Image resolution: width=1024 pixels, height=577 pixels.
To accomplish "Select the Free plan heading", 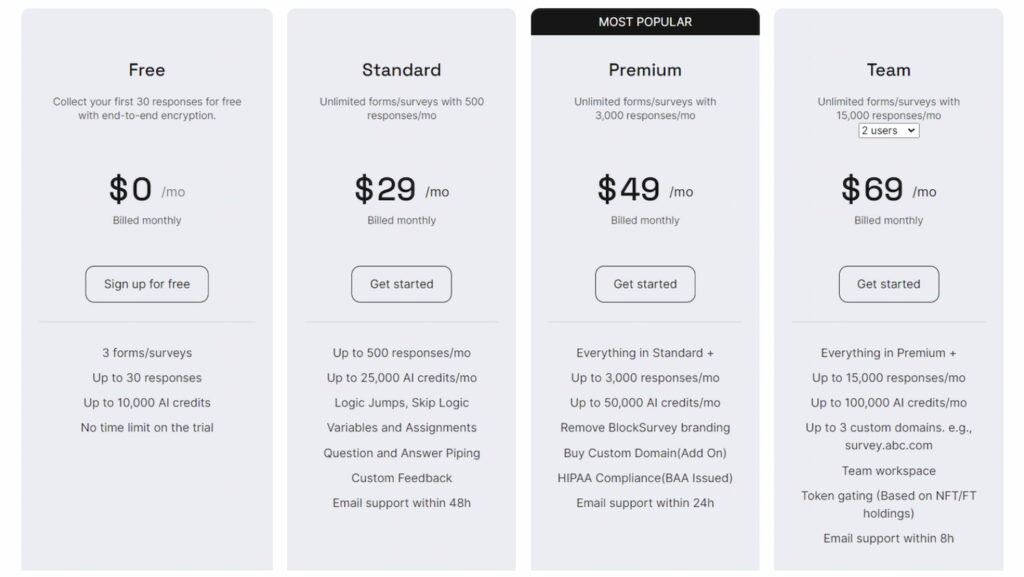I will pos(147,70).
